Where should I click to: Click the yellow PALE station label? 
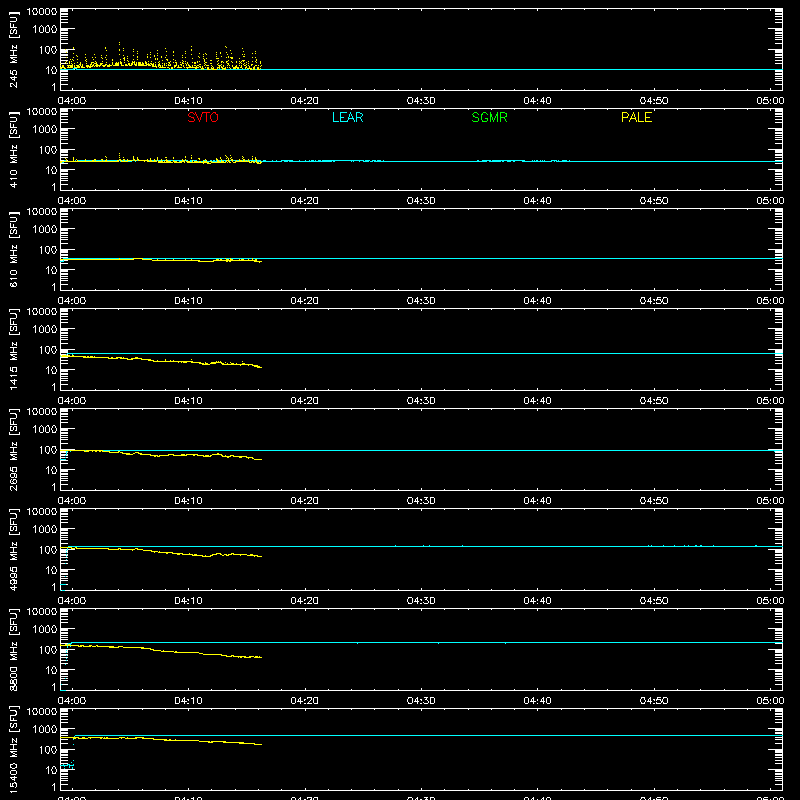[636, 117]
